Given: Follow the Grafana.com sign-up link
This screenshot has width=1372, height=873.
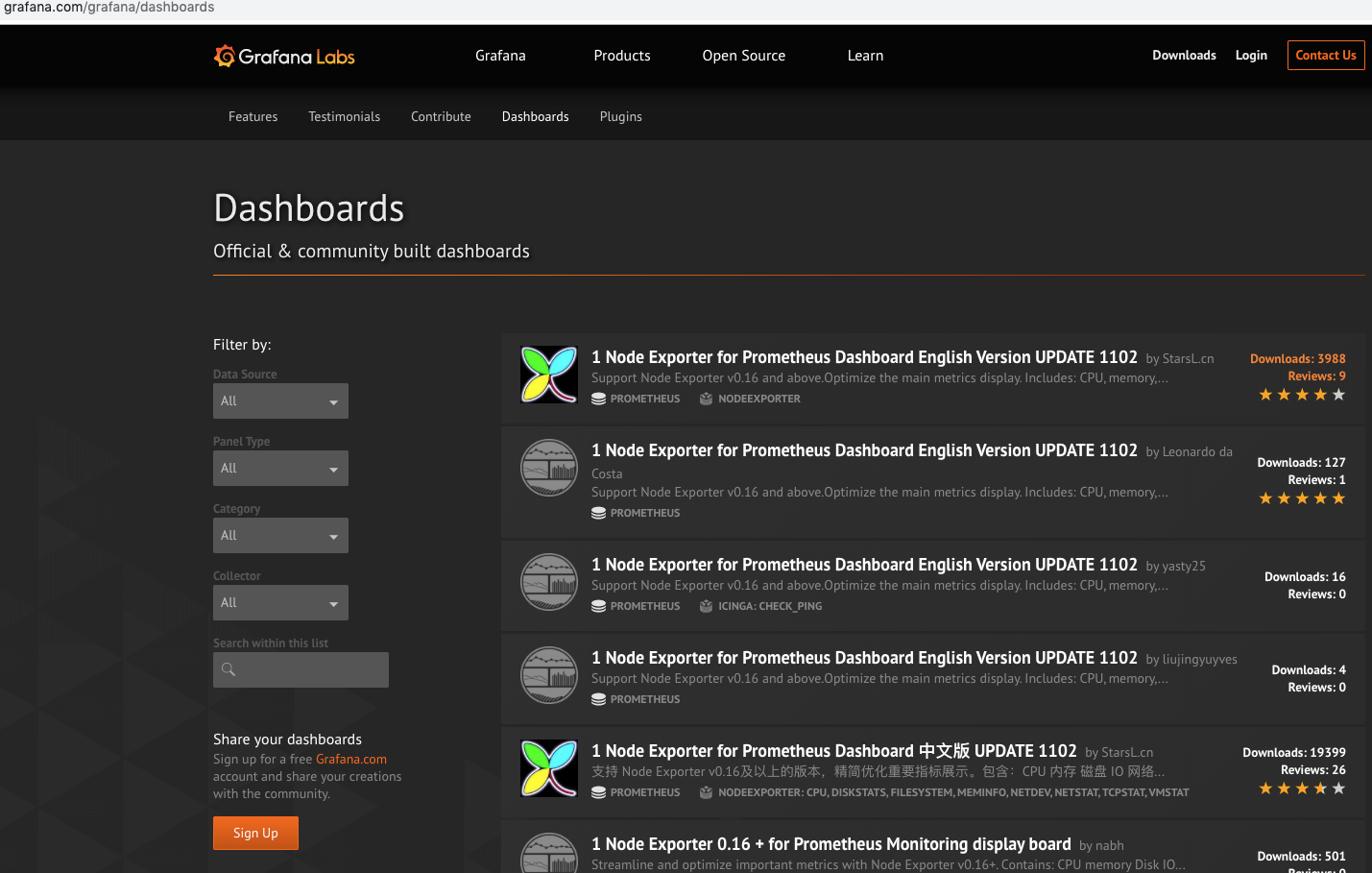Looking at the screenshot, I should tap(351, 759).
